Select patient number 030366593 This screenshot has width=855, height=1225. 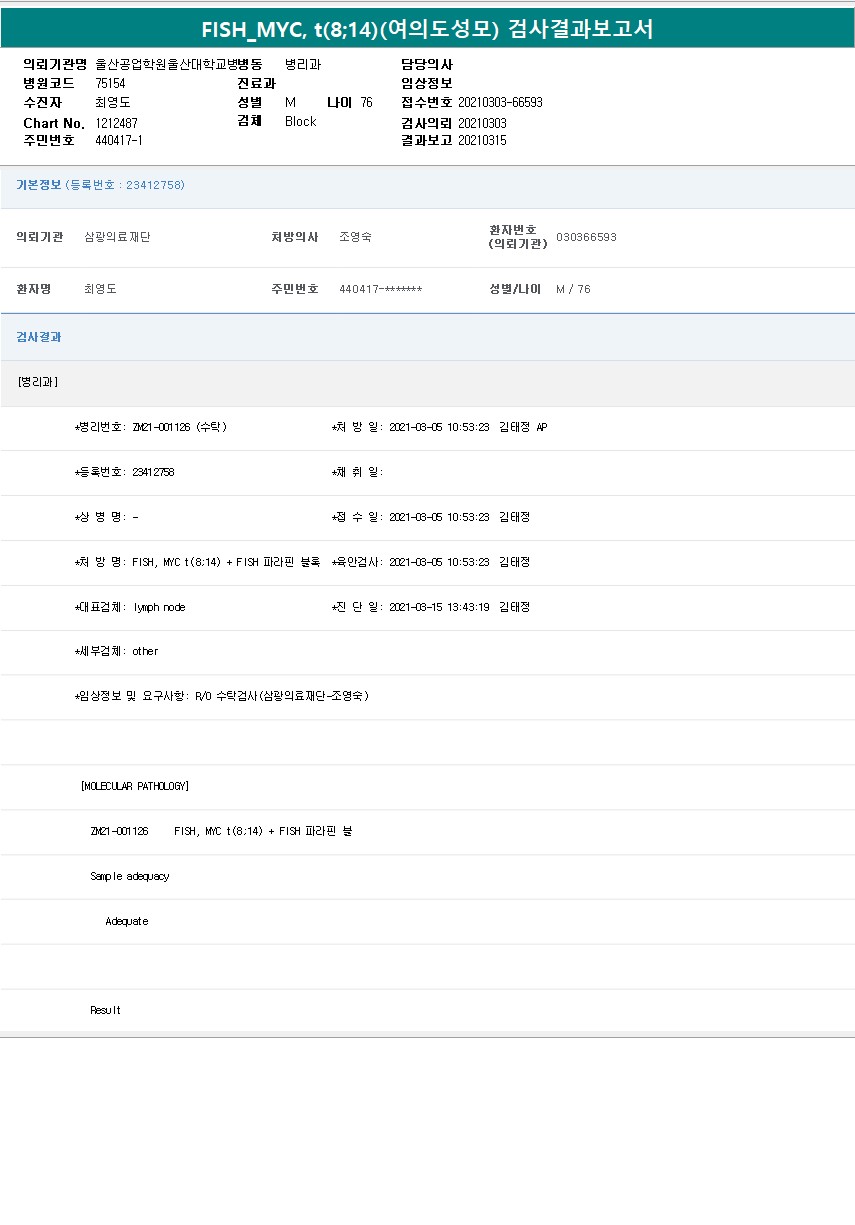coord(586,237)
